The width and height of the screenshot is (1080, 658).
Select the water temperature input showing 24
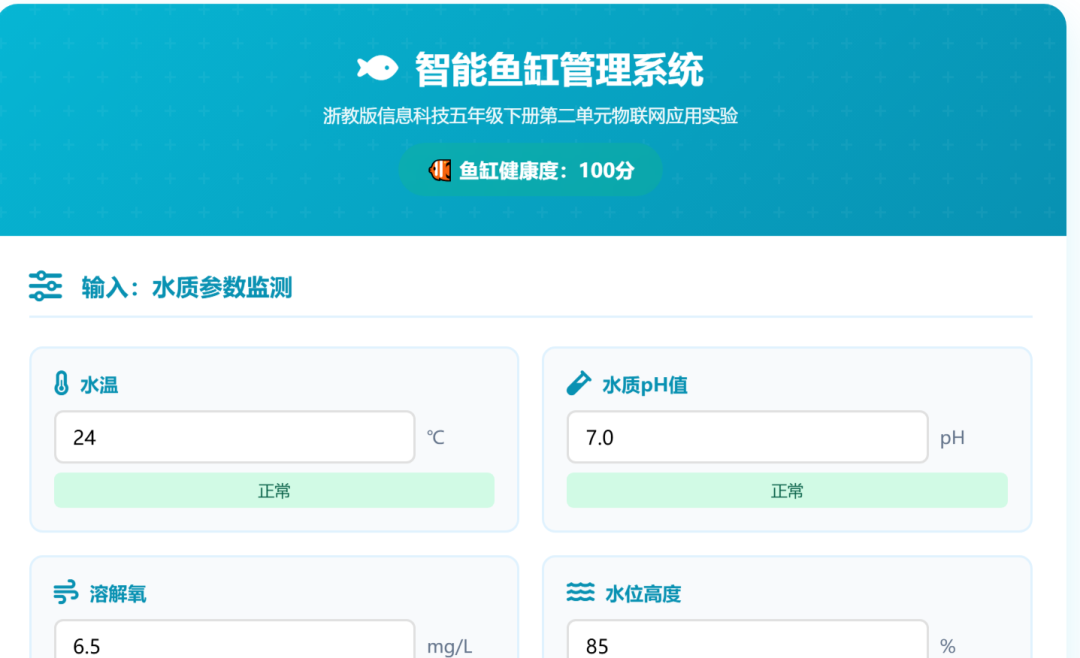(x=234, y=437)
